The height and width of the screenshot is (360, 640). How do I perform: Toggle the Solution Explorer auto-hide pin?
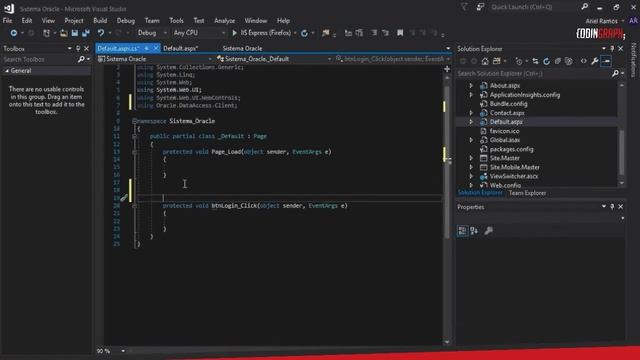click(x=612, y=49)
